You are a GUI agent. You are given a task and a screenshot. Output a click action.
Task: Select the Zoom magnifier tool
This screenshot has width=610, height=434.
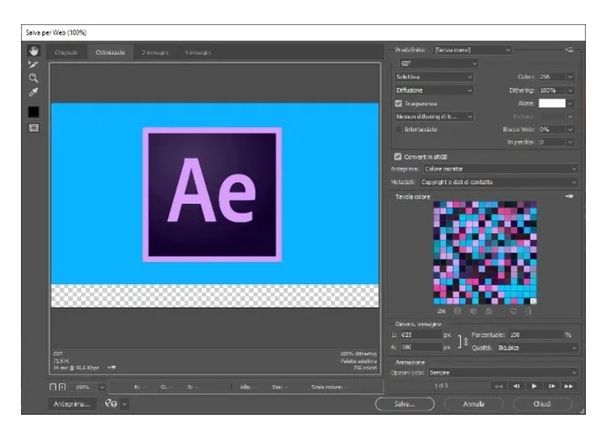coord(33,78)
